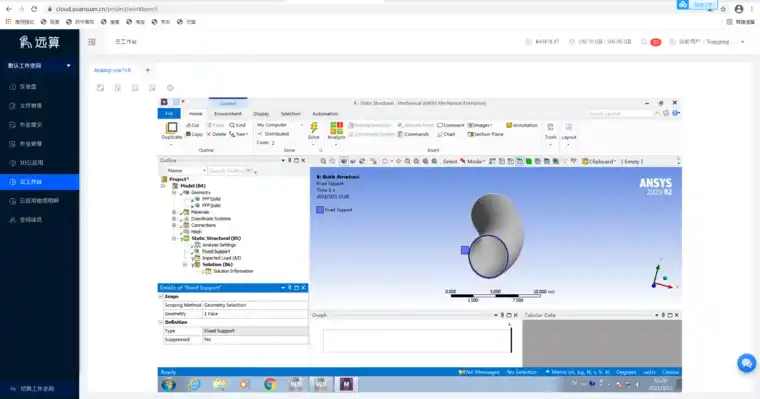Screen dimensions: 760x399
Task: Collapse the Static Structural (B5) node
Action: pyautogui.click(x=174, y=239)
